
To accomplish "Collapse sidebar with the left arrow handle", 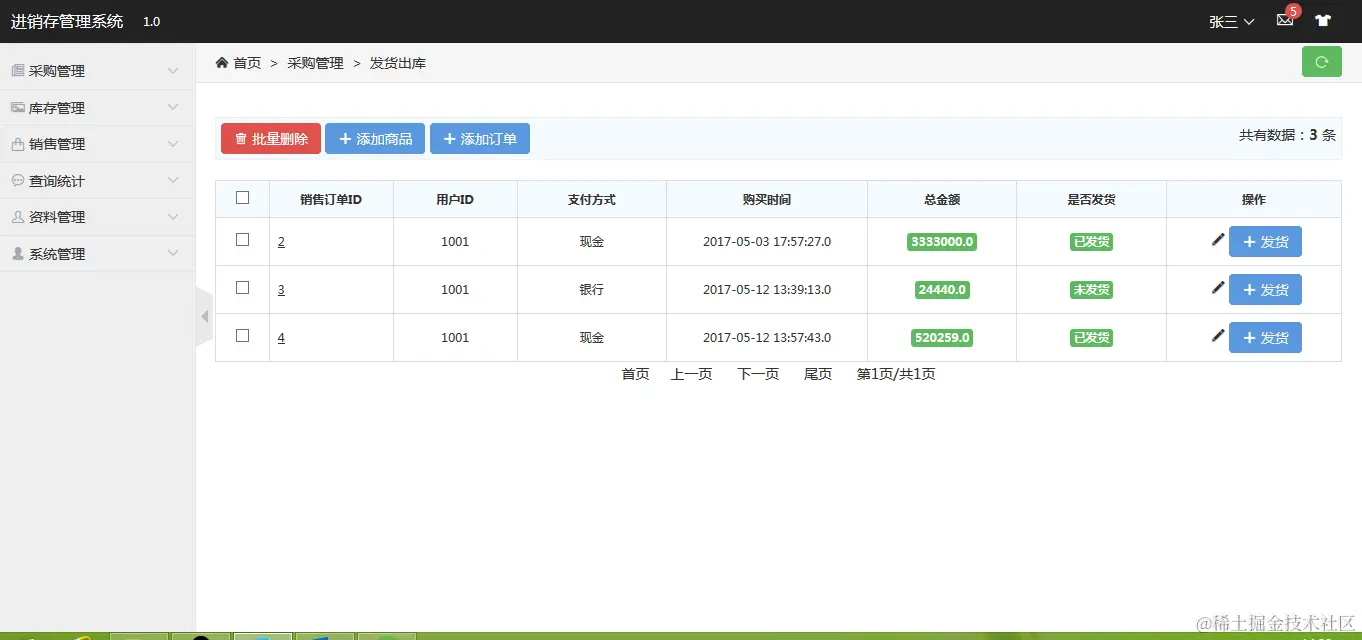I will [205, 316].
